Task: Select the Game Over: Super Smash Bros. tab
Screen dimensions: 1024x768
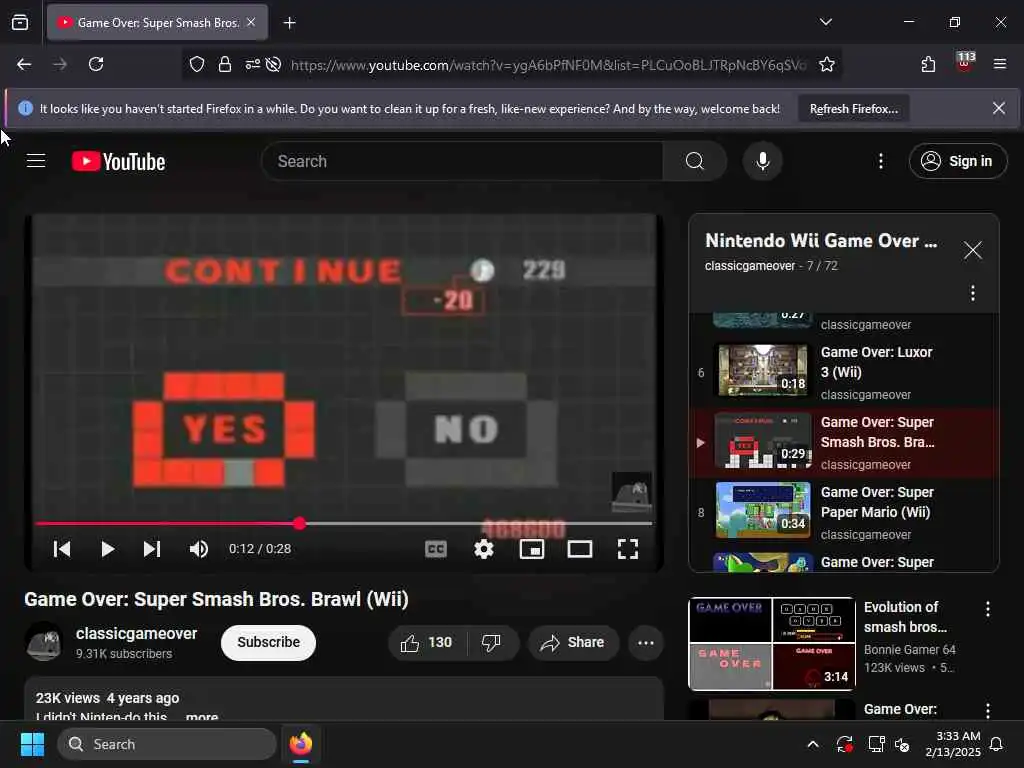Action: pyautogui.click(x=157, y=23)
